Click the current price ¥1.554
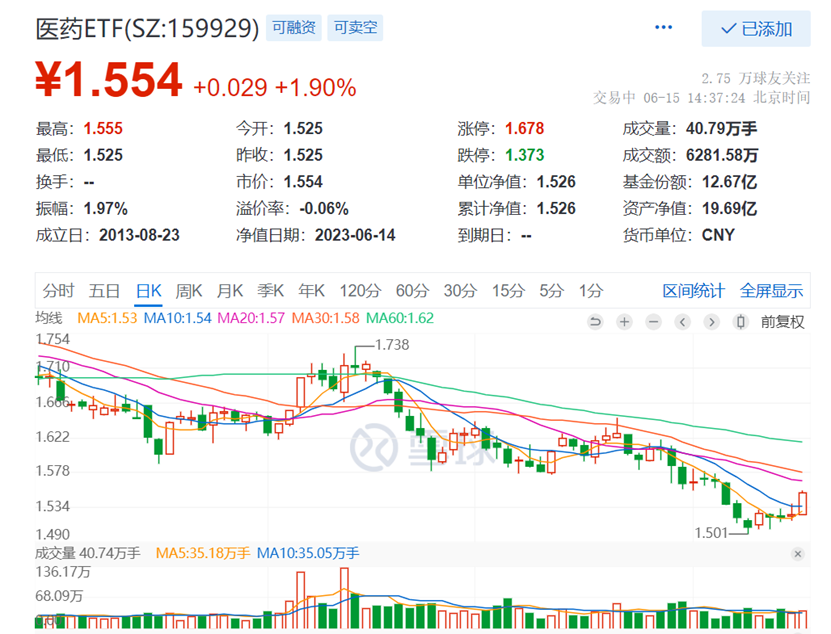This screenshot has height=634, width=831. click(109, 80)
